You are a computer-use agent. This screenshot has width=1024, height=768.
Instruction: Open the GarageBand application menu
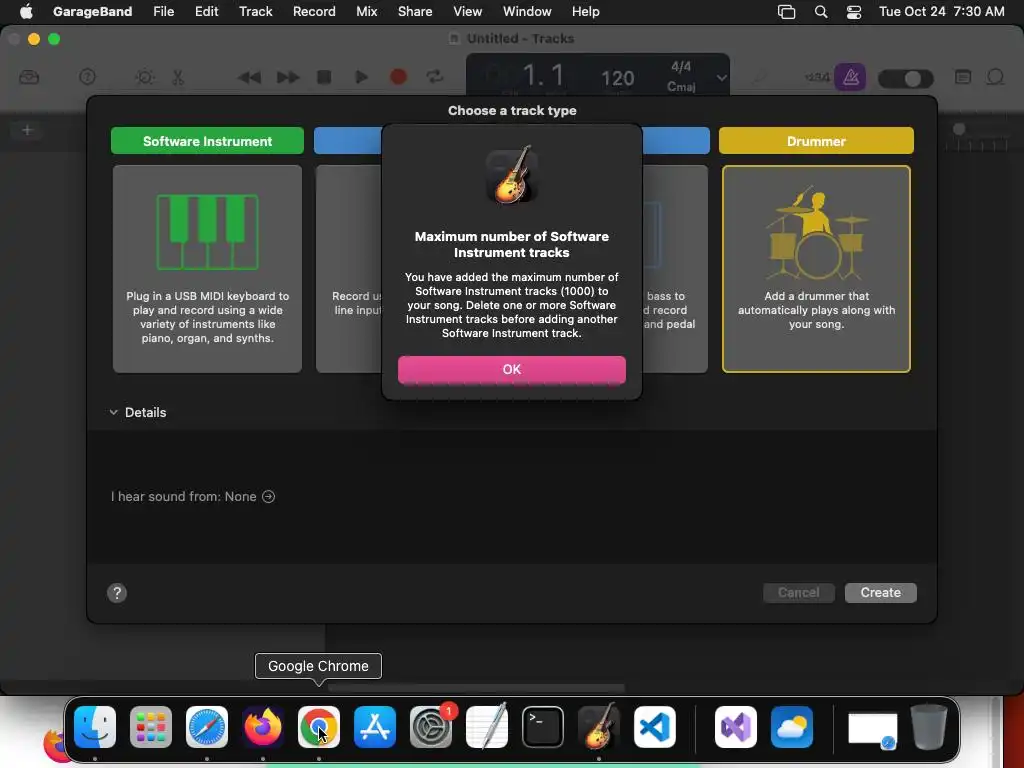coord(92,11)
